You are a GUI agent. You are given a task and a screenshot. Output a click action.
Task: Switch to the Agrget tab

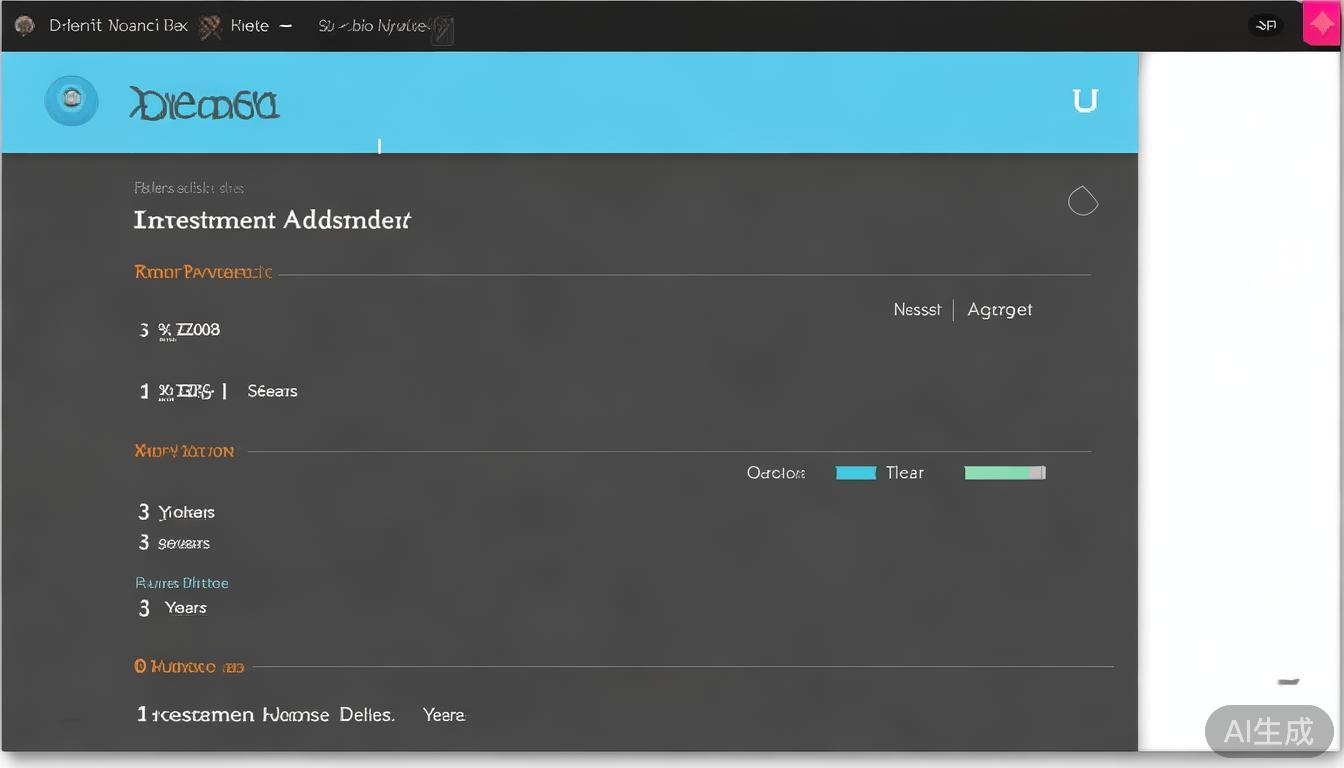pyautogui.click(x=999, y=310)
